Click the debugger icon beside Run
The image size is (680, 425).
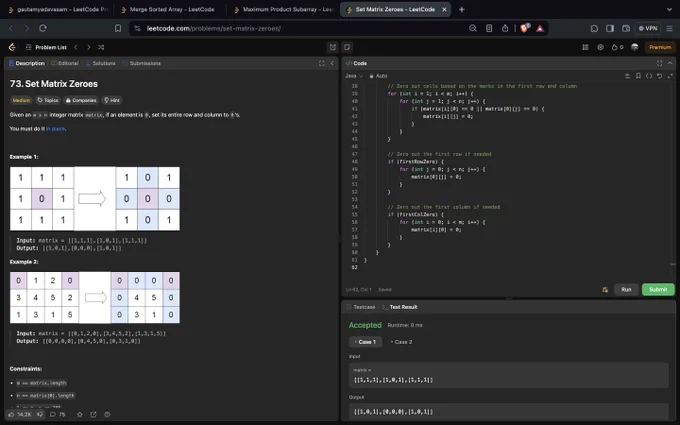pos(605,290)
